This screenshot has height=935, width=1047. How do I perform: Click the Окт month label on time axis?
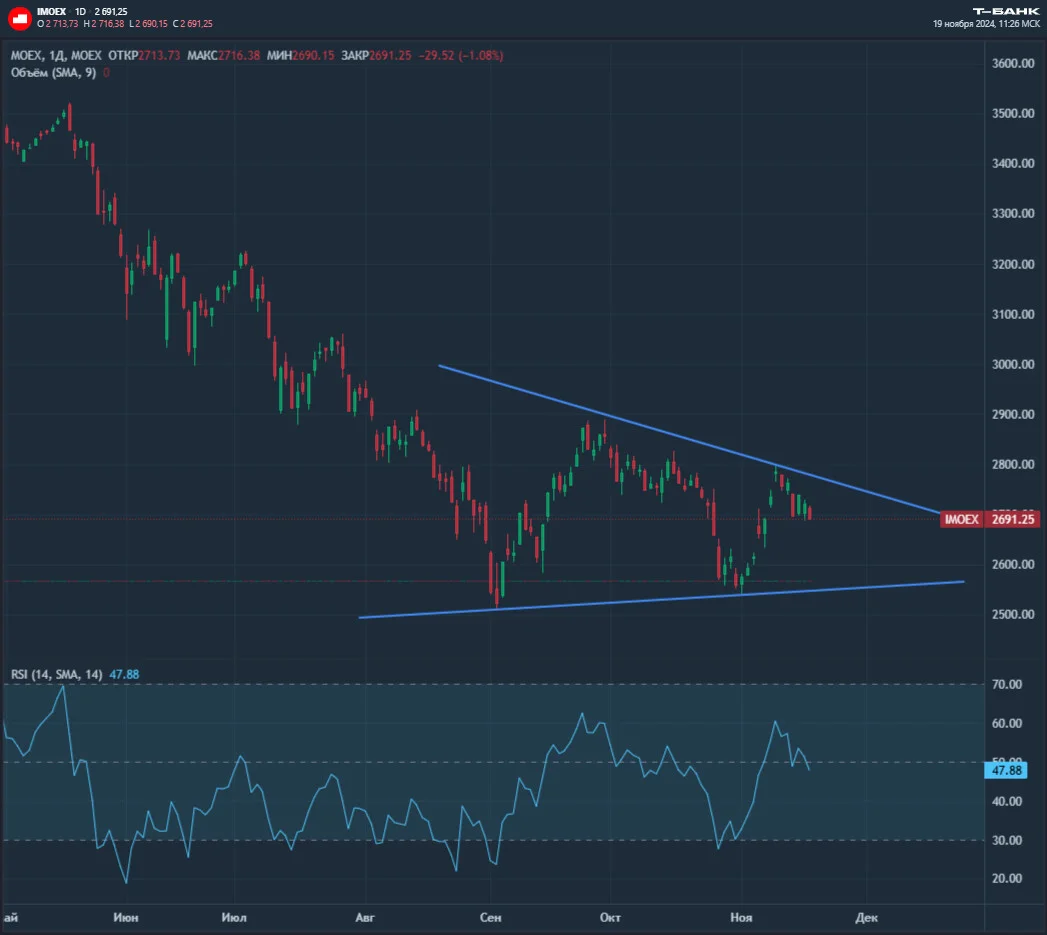610,918
